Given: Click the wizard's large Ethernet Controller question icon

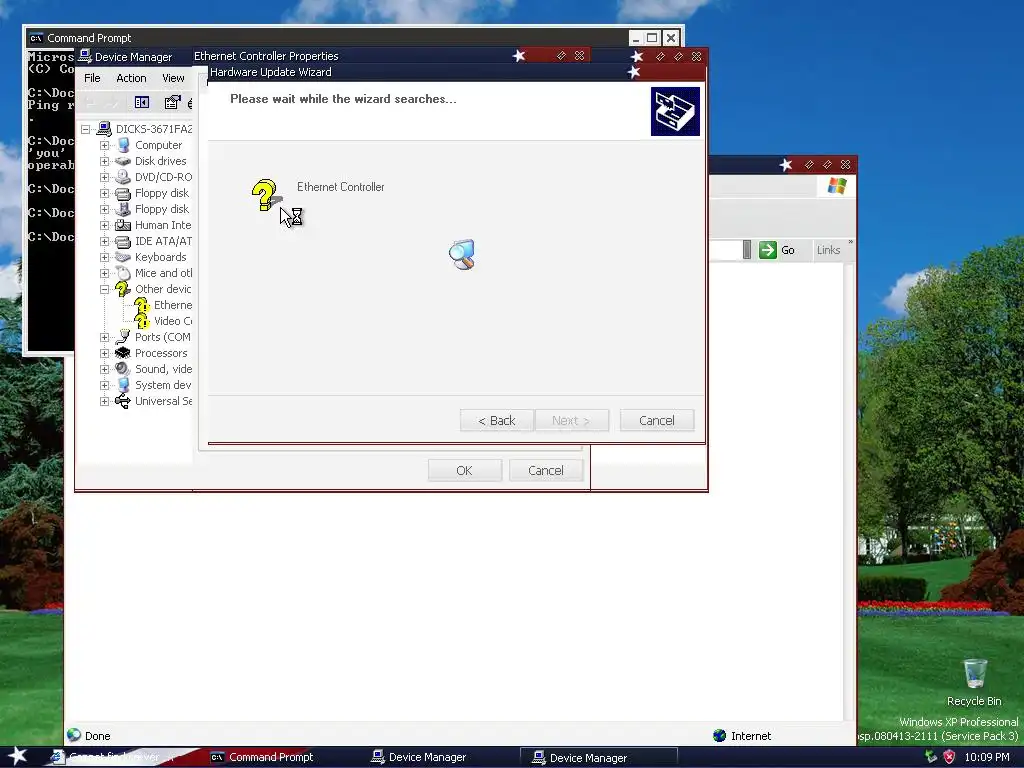Looking at the screenshot, I should pos(266,195).
